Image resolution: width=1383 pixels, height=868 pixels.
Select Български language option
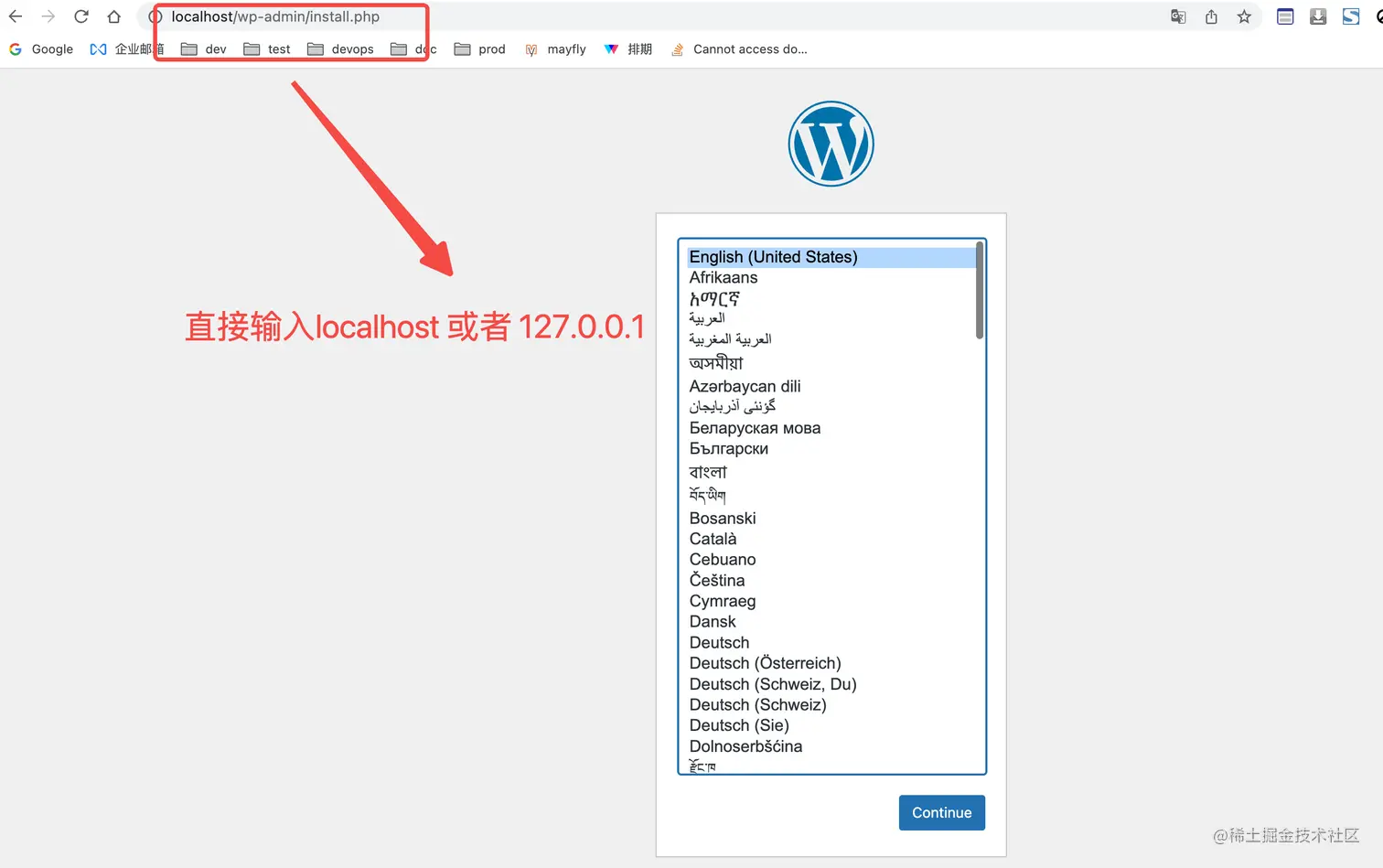pyautogui.click(x=831, y=448)
